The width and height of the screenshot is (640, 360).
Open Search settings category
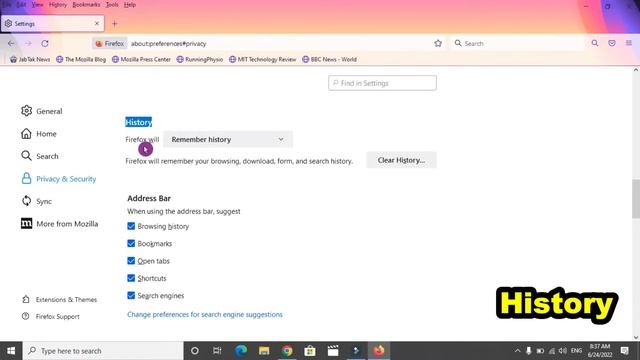[x=40, y=156]
